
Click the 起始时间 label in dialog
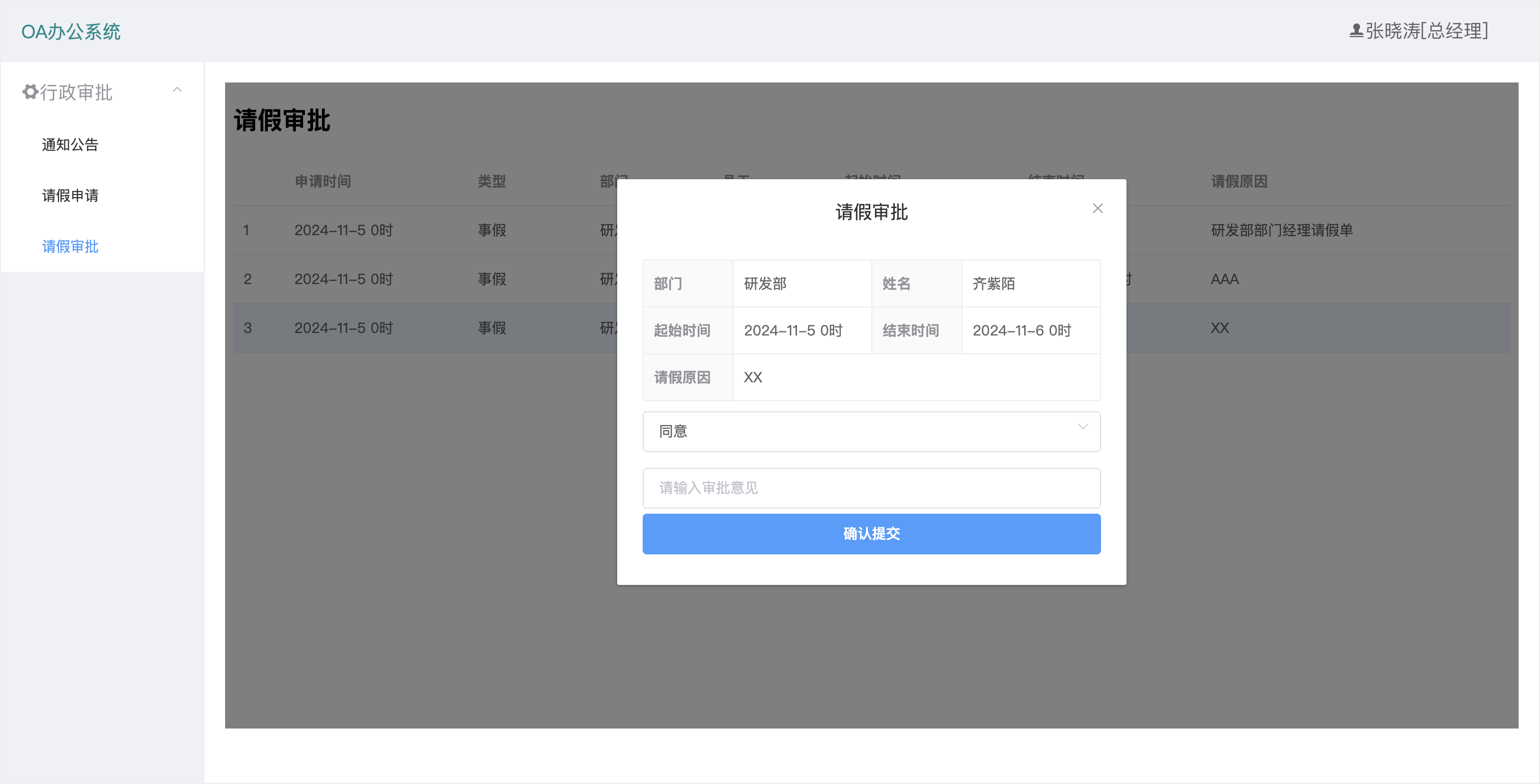[x=681, y=330]
